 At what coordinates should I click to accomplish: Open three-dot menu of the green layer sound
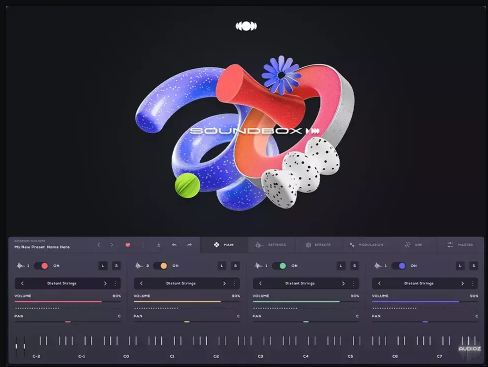click(x=354, y=284)
